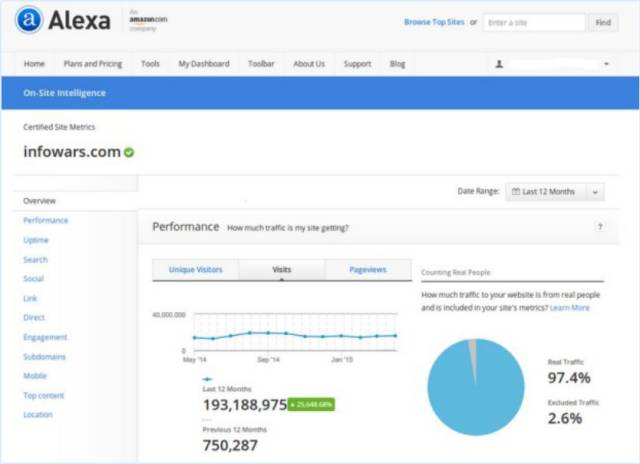Click the Alexa logo icon

(x=29, y=20)
